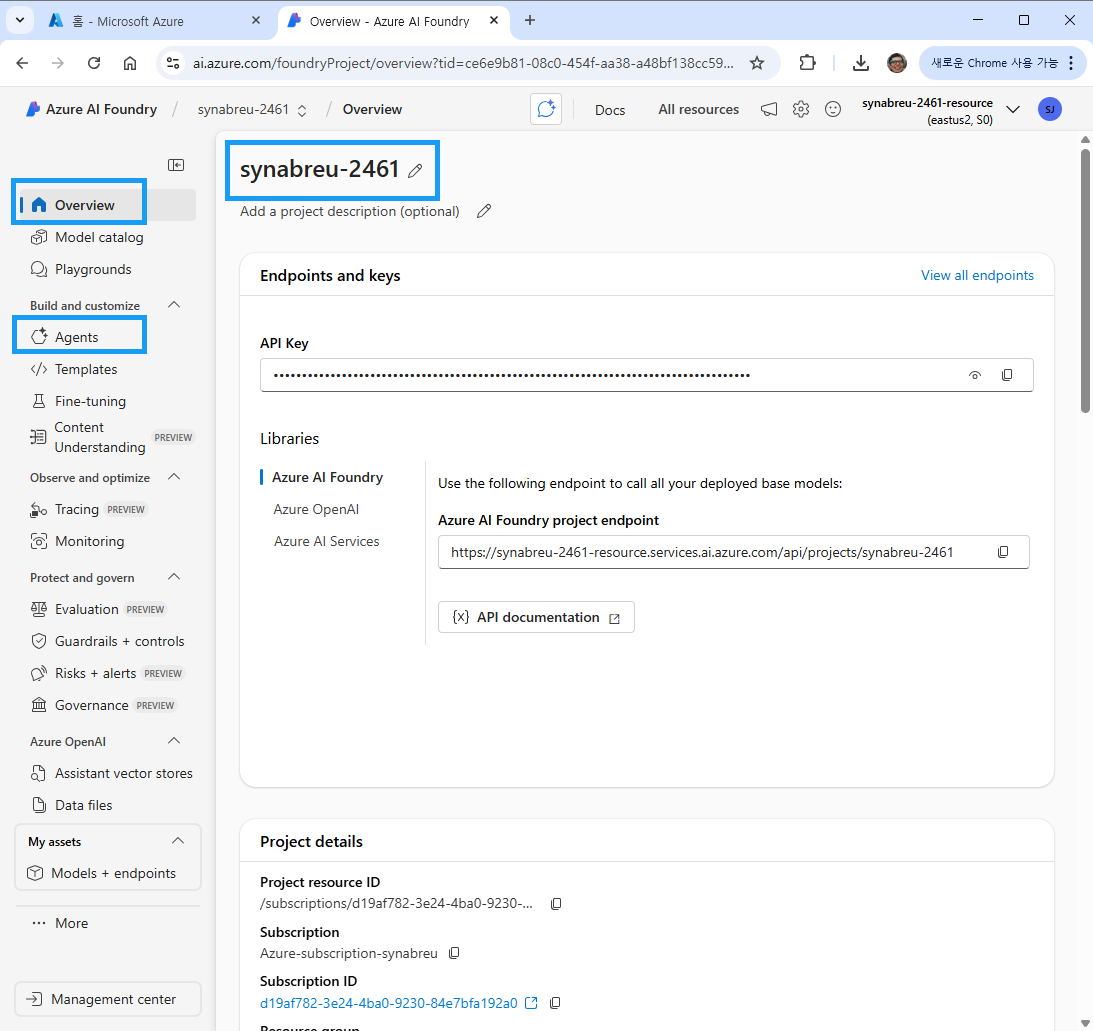Select Overview in sidebar
This screenshot has height=1031, width=1093.
pos(107,205)
